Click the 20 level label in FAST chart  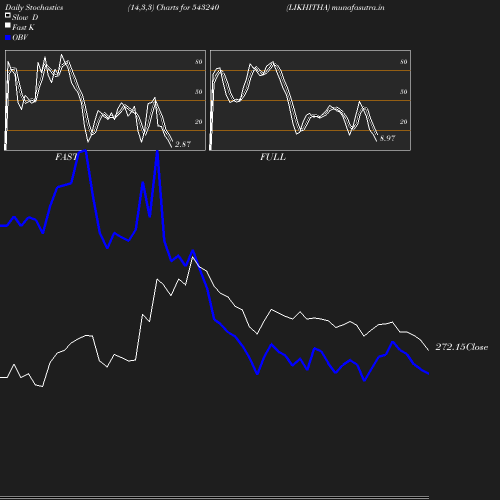tap(199, 122)
